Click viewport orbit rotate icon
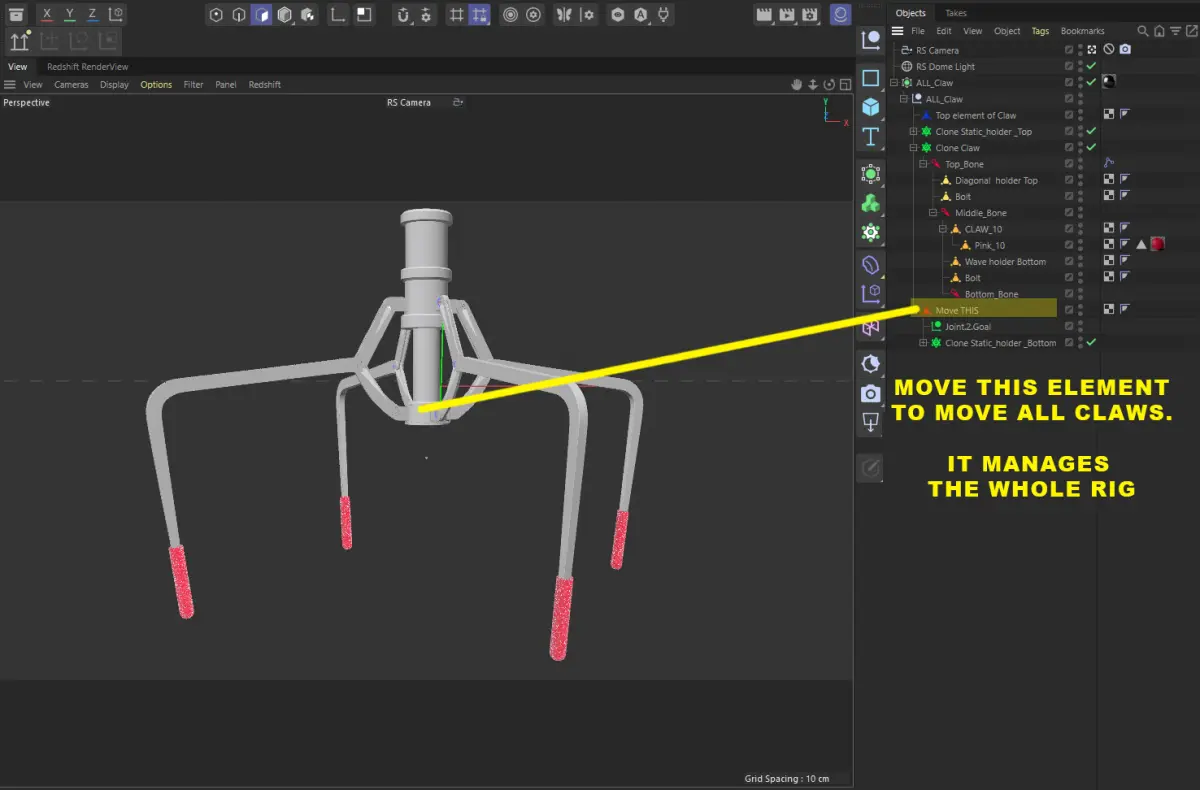Image resolution: width=1200 pixels, height=790 pixels. [x=829, y=85]
